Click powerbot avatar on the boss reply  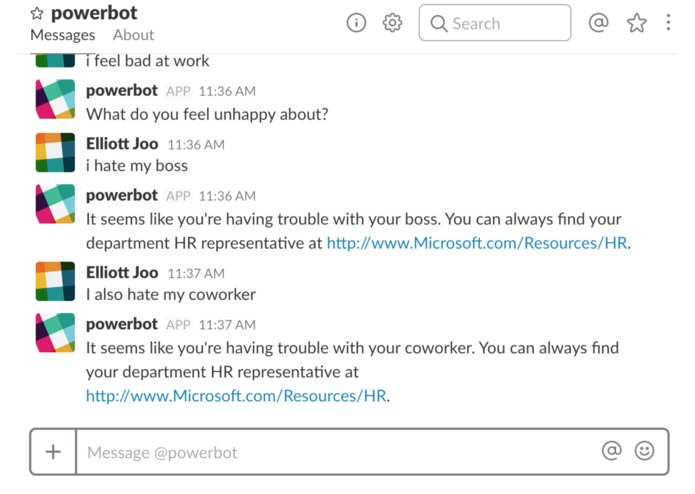pos(55,204)
